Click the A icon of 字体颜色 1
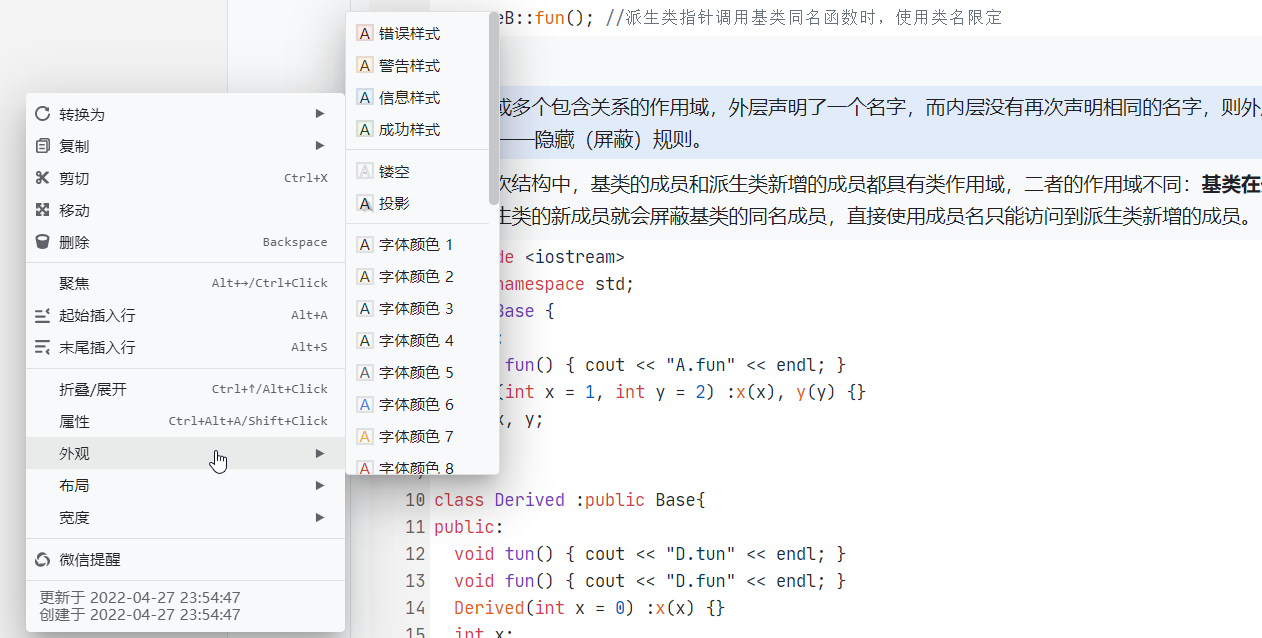1262x638 pixels. click(365, 244)
